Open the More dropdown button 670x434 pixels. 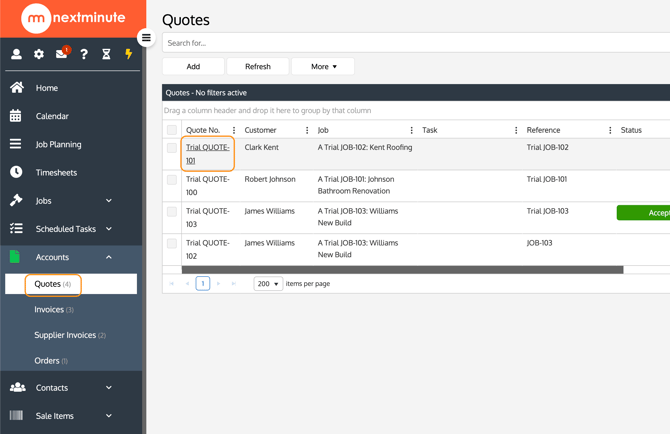(x=323, y=66)
